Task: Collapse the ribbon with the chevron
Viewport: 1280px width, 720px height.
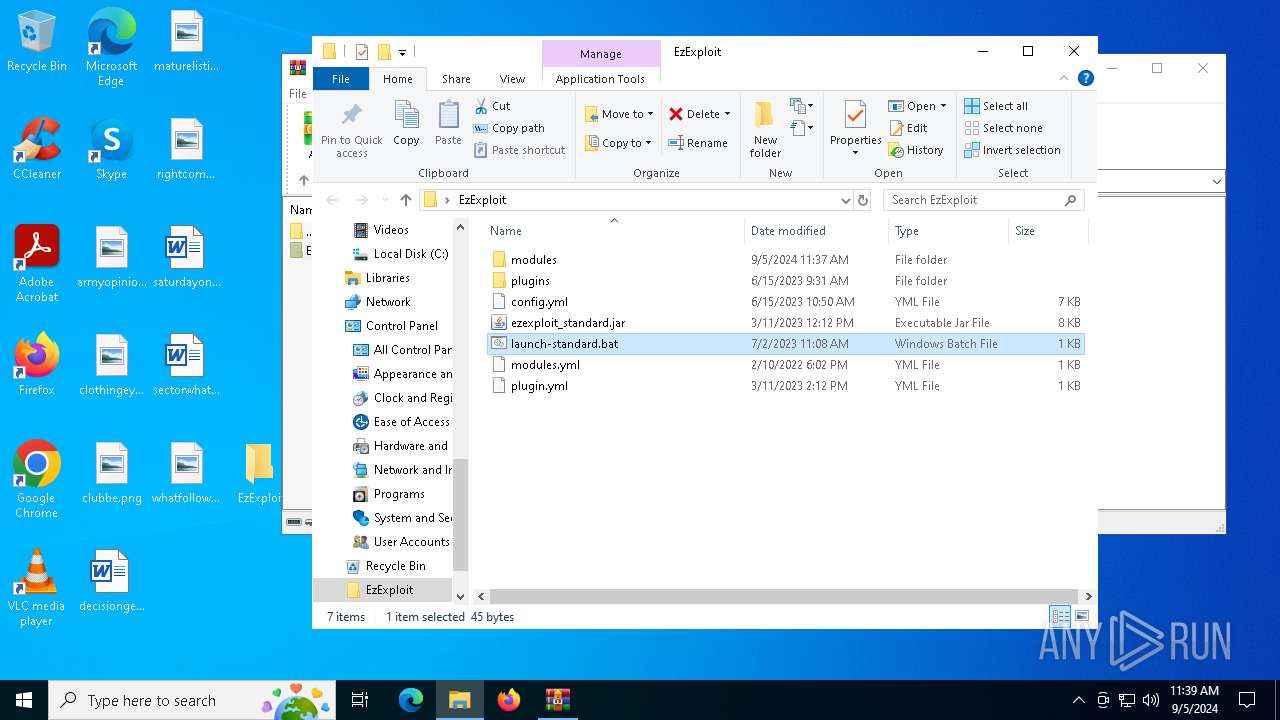Action: 1064,78
